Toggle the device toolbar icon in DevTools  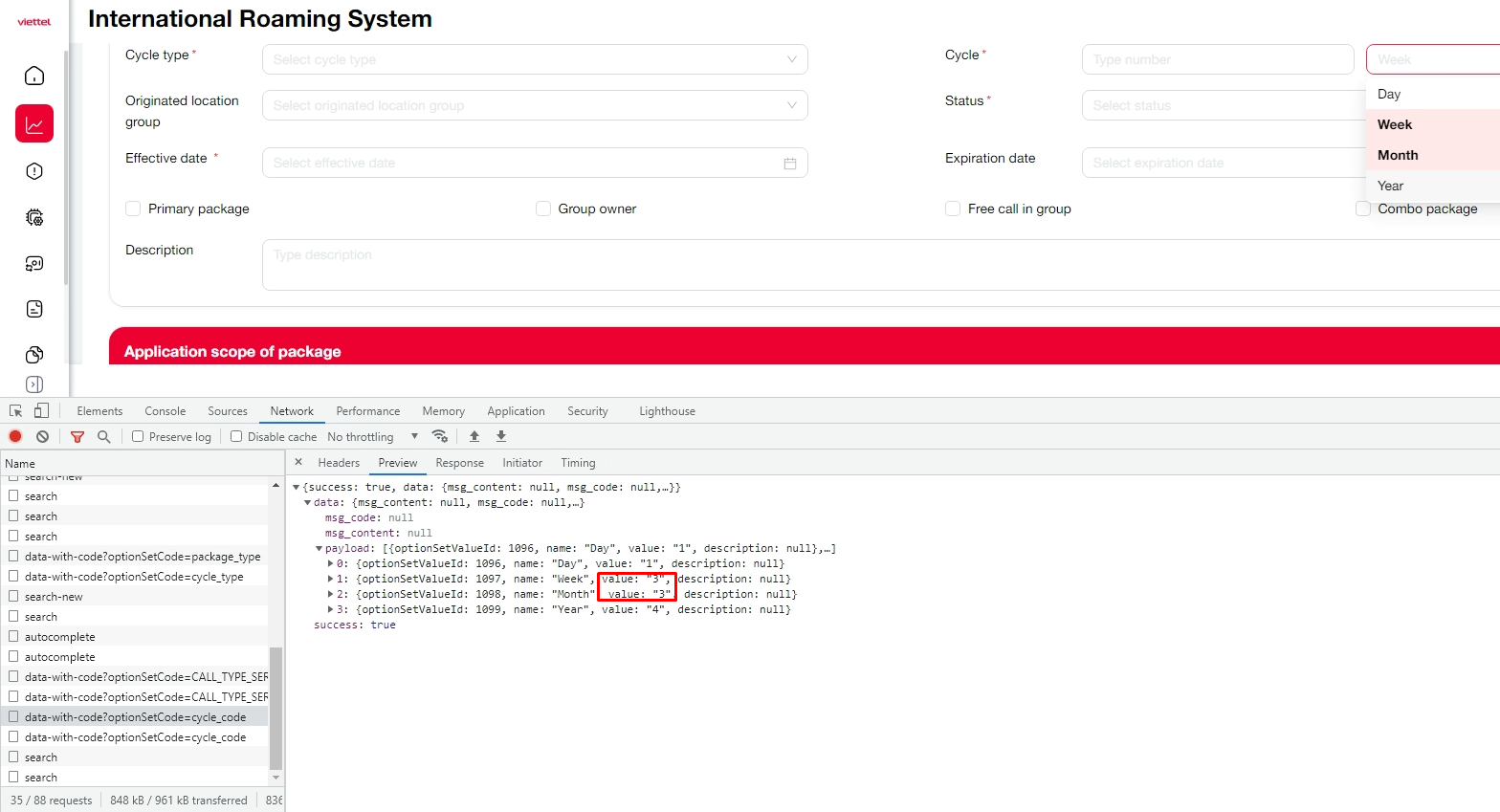(41, 411)
